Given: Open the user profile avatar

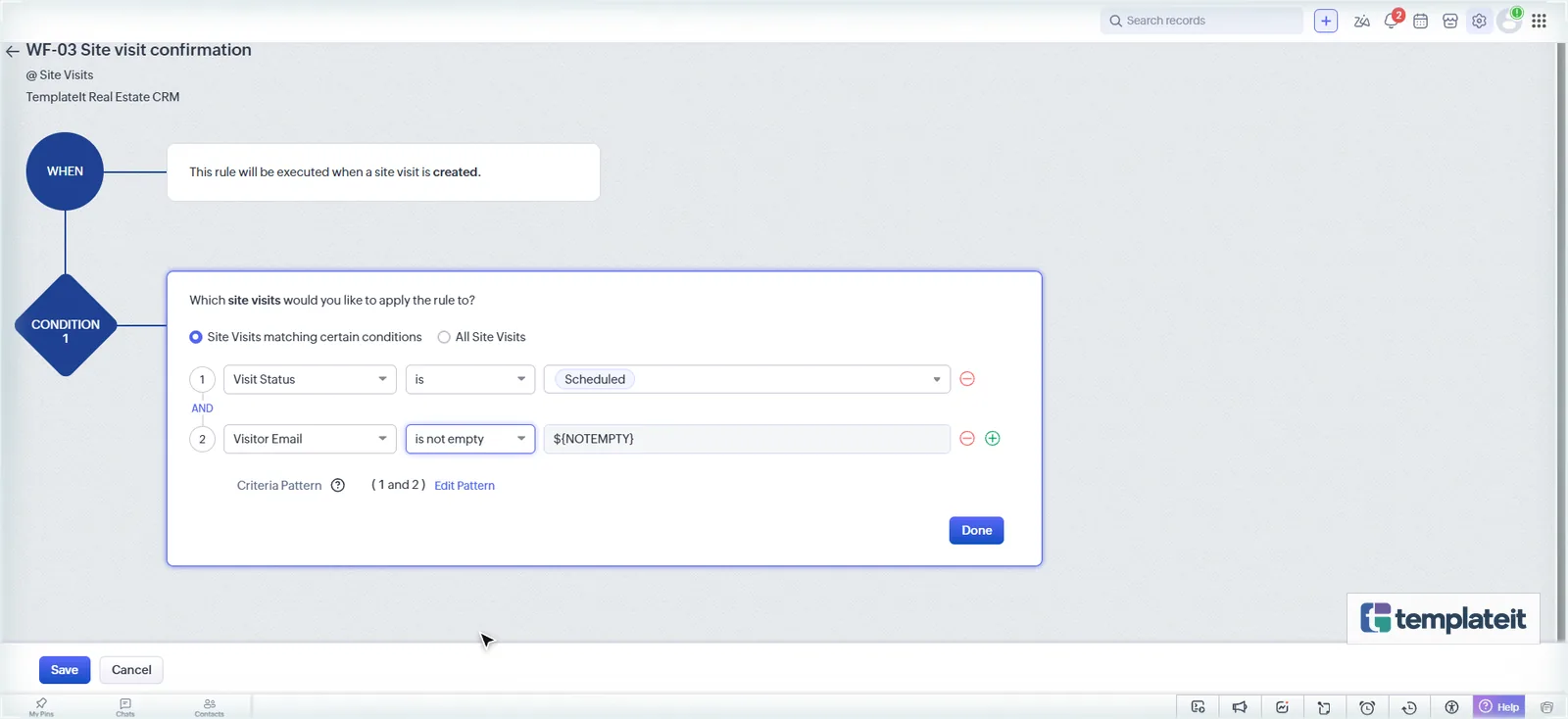Looking at the screenshot, I should (1509, 21).
